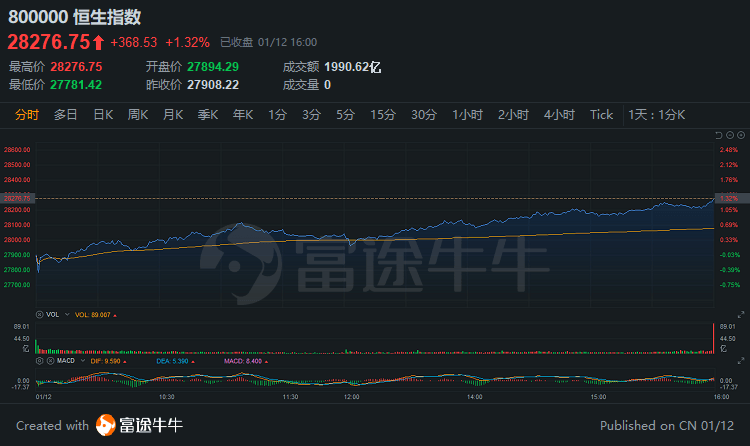Click the 14:00 time axis label
750x446 pixels.
click(474, 397)
